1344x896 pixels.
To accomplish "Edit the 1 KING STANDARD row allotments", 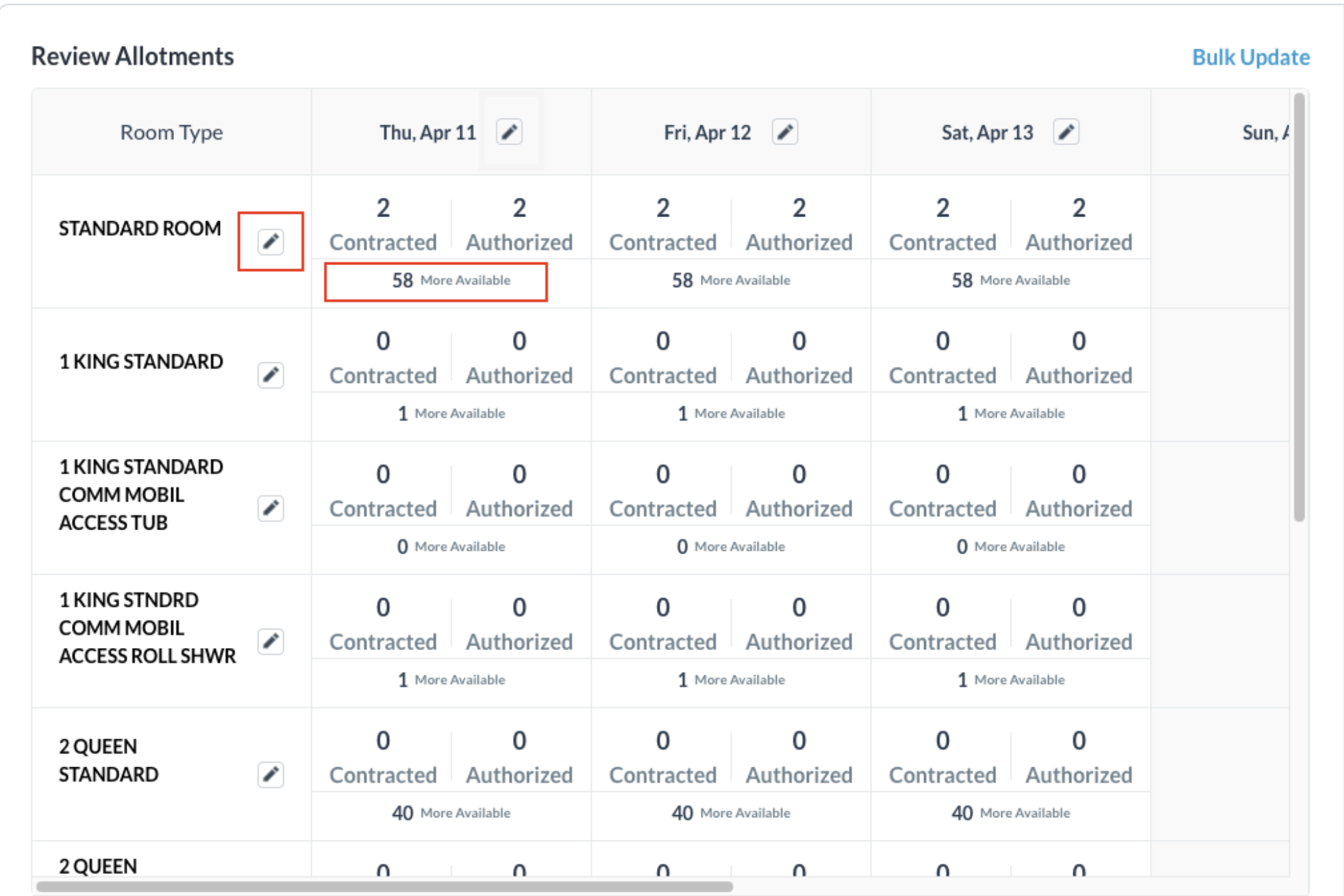I will [x=270, y=375].
